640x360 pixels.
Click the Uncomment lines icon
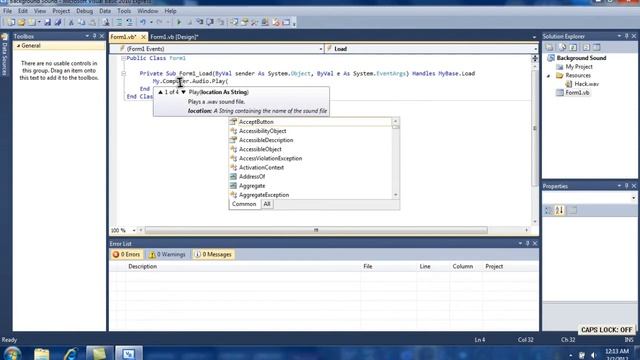point(129,22)
